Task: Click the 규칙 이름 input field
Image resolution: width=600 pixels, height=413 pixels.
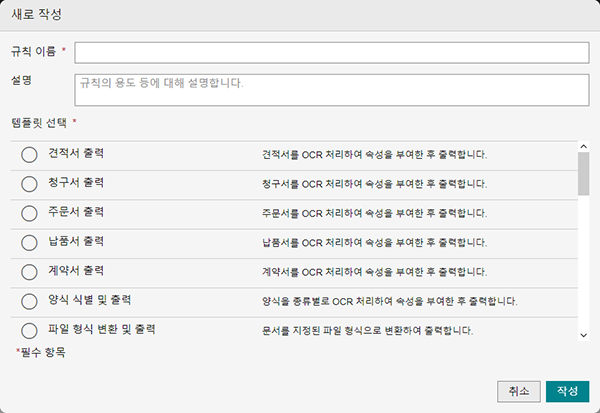Action: coord(332,53)
